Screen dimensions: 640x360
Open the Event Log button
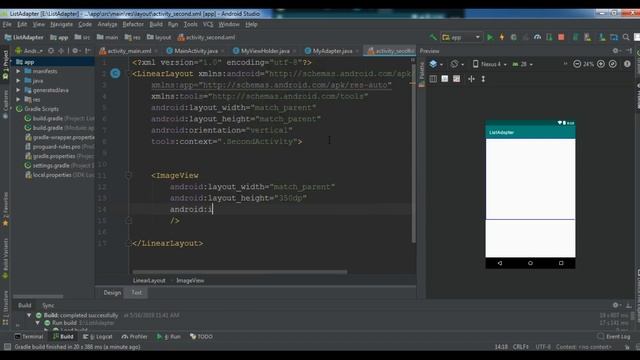pyautogui.click(x=613, y=337)
